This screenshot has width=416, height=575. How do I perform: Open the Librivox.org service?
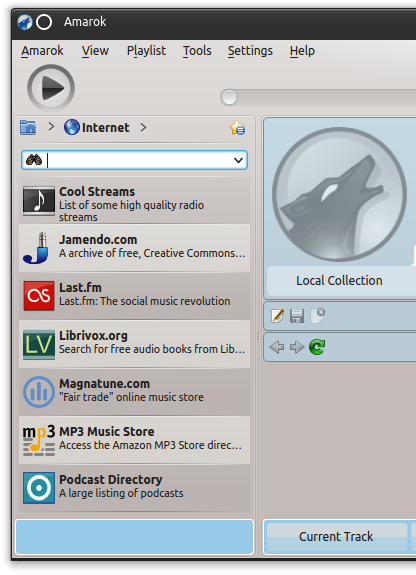click(x=135, y=344)
